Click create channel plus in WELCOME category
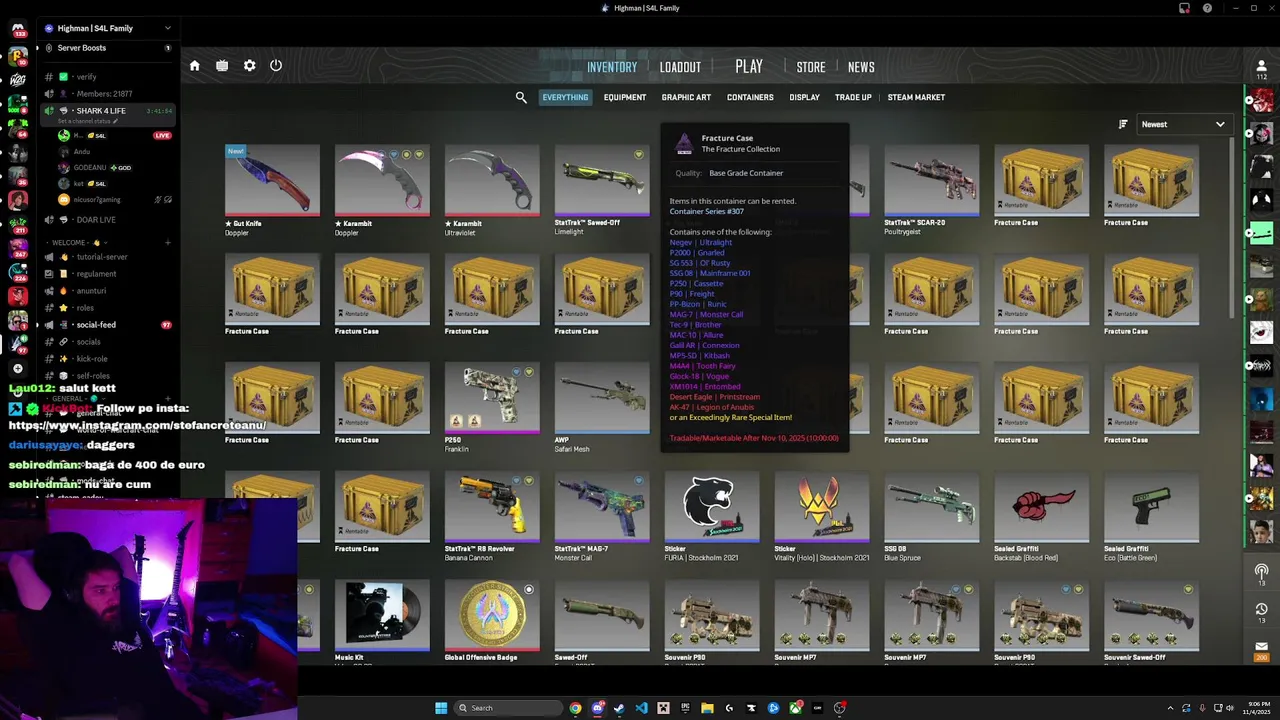Screen dimensions: 1280x720 (167, 243)
